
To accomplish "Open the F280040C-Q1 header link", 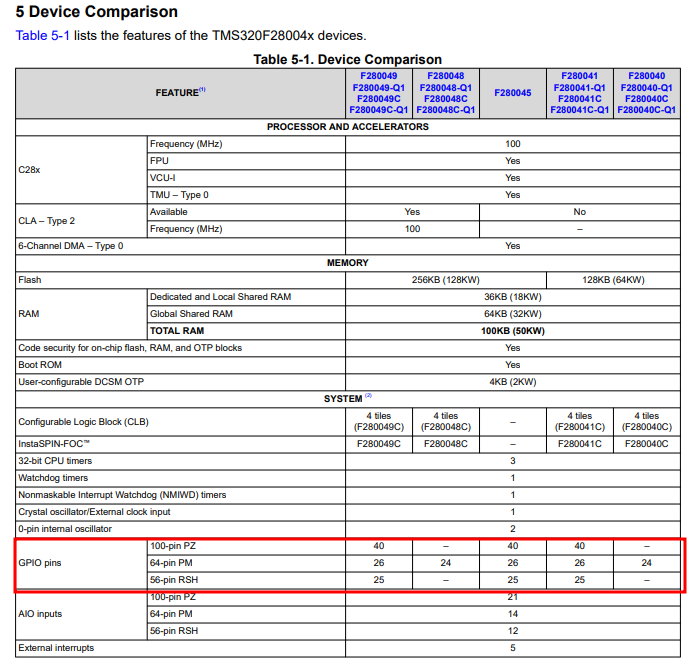I will [646, 110].
